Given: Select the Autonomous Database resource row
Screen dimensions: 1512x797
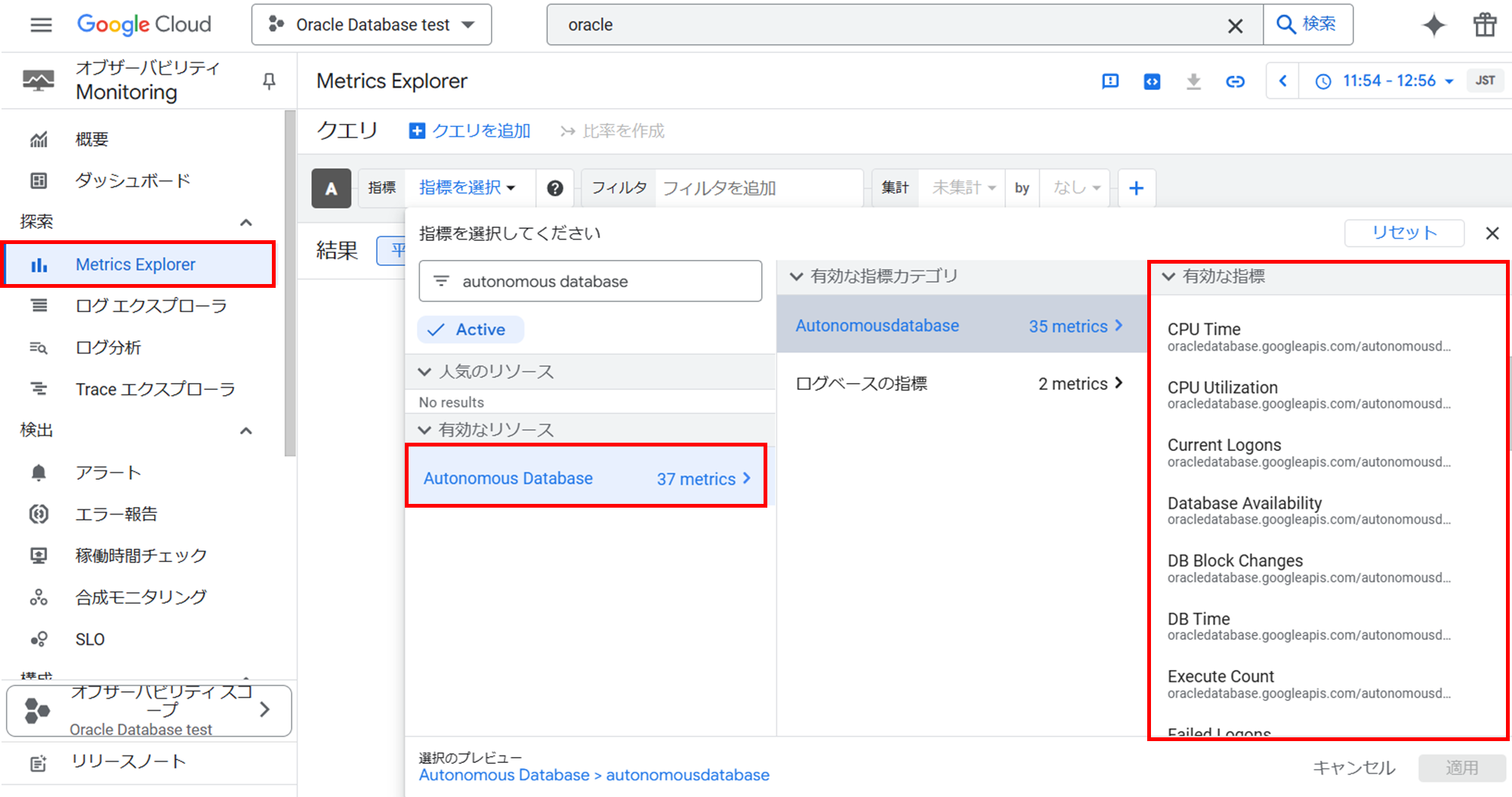Looking at the screenshot, I should click(x=587, y=478).
